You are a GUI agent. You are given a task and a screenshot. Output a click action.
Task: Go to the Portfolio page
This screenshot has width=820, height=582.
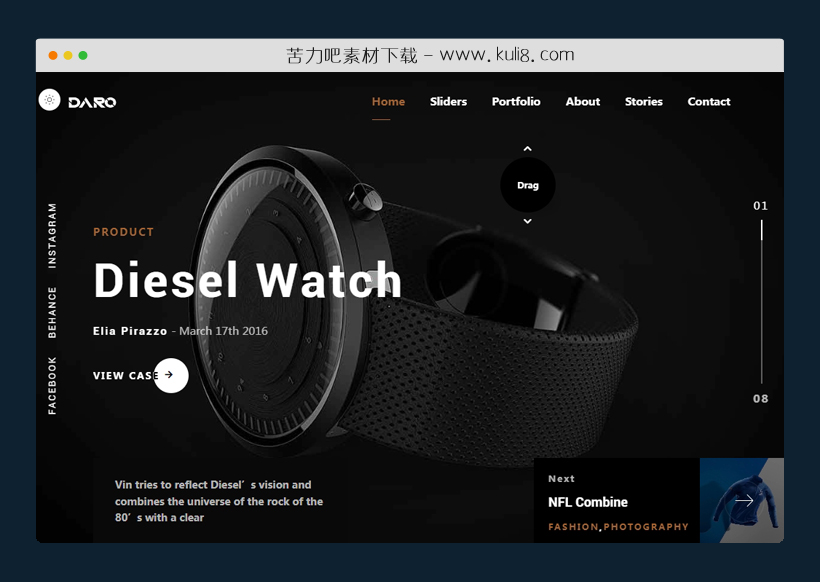516,101
